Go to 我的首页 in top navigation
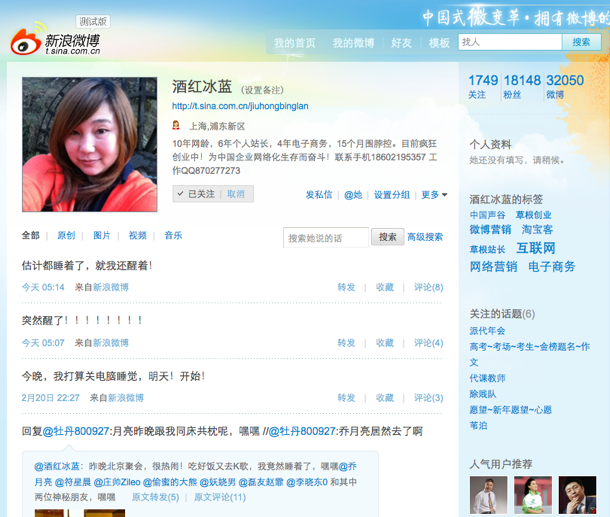This screenshot has width=610, height=517. tap(294, 43)
